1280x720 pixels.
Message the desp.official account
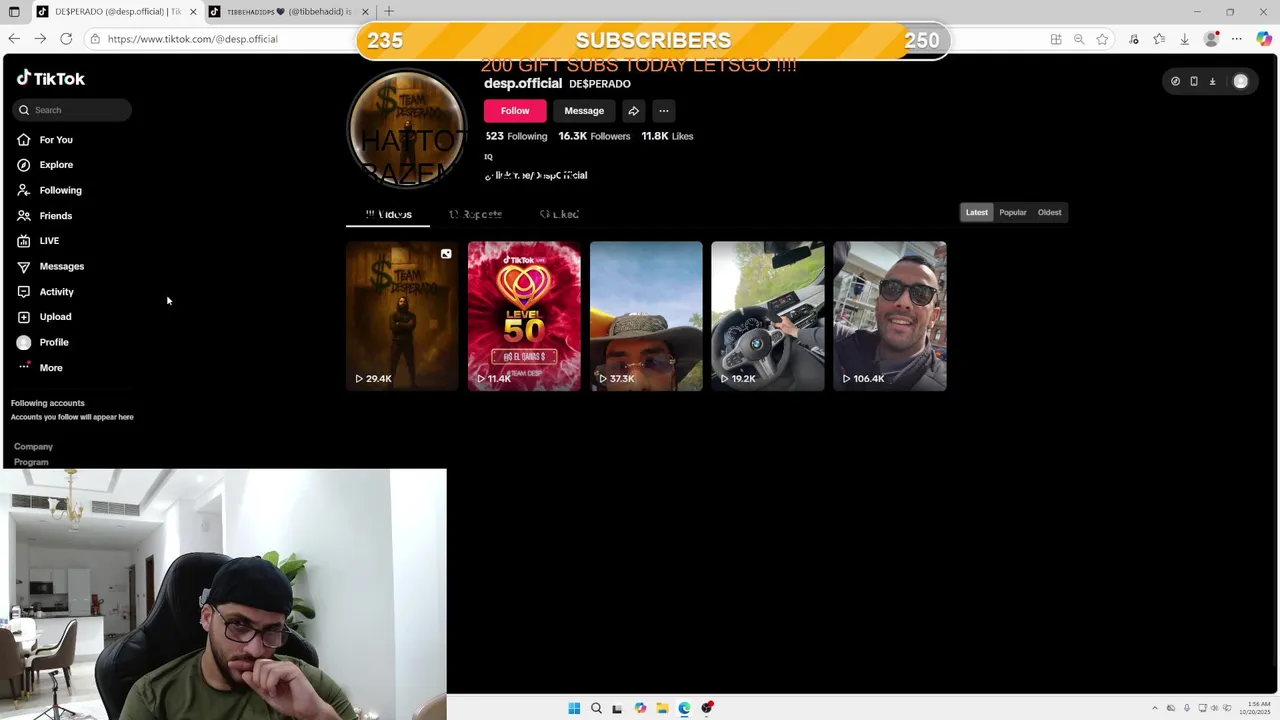[x=584, y=111]
